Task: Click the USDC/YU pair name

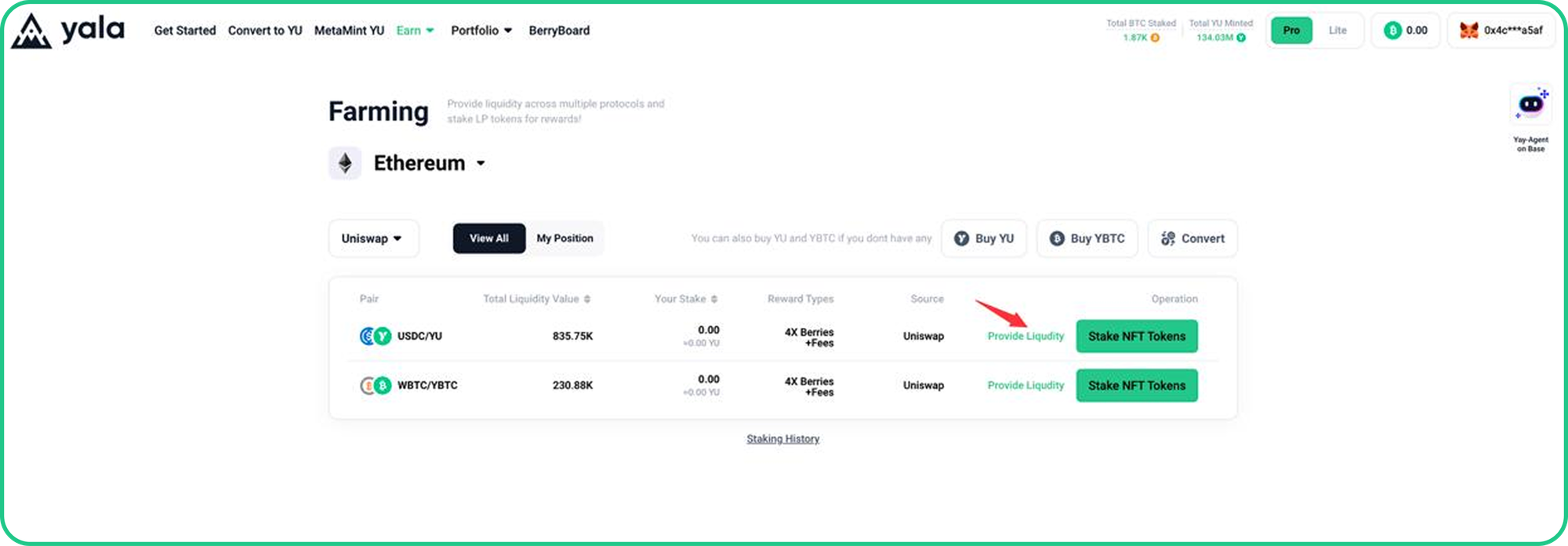Action: click(x=419, y=337)
